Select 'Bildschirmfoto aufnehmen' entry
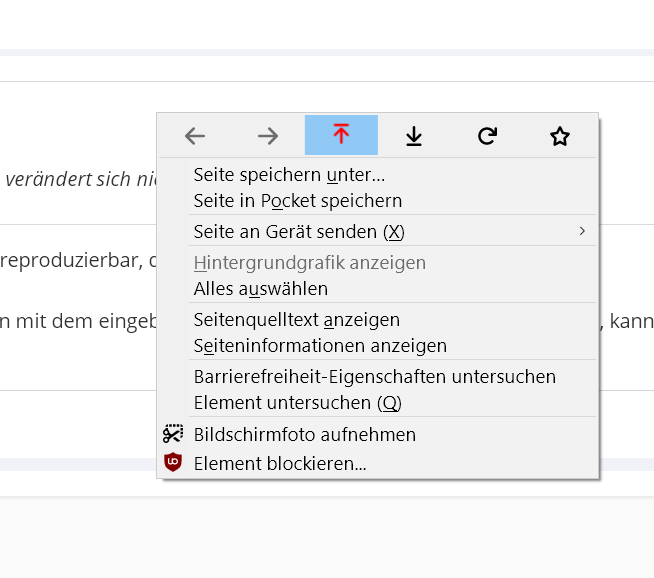654x578 pixels. click(x=305, y=435)
